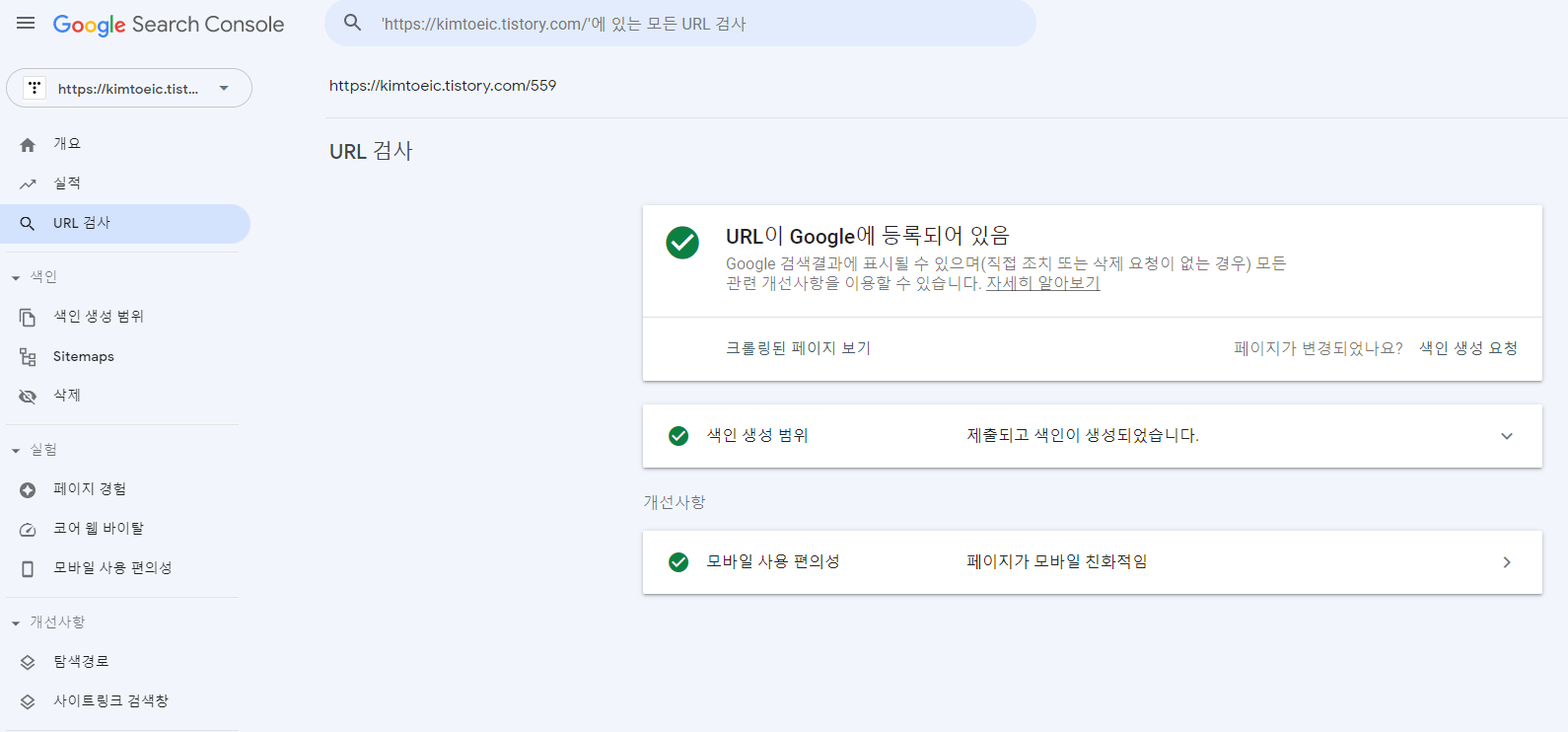Follow the 자세히 알아보기 link

point(1043,283)
